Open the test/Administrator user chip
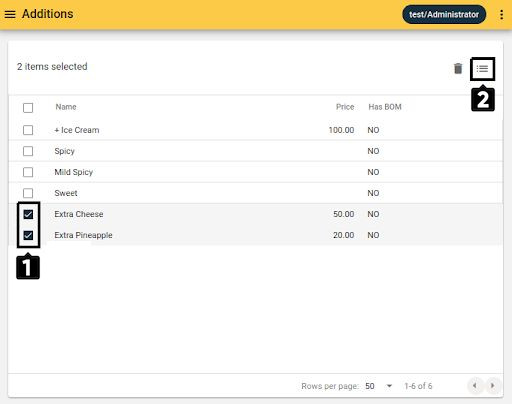The height and width of the screenshot is (404, 512). (x=444, y=15)
